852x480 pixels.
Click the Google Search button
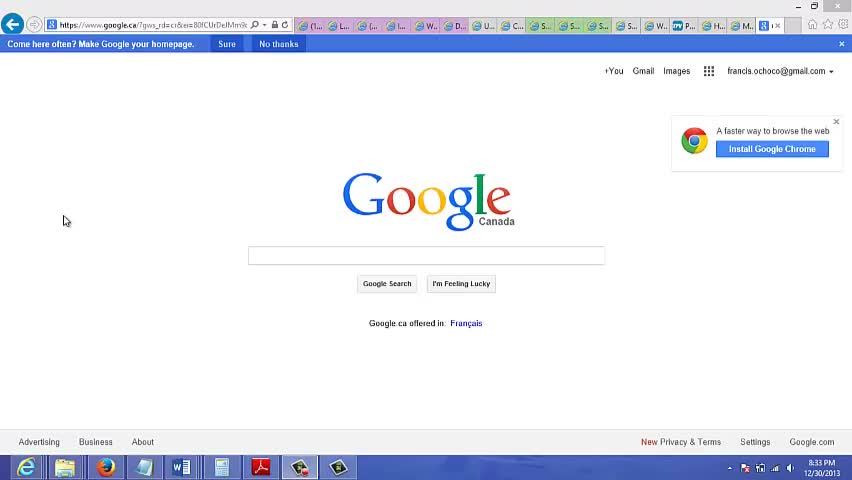pyautogui.click(x=387, y=284)
